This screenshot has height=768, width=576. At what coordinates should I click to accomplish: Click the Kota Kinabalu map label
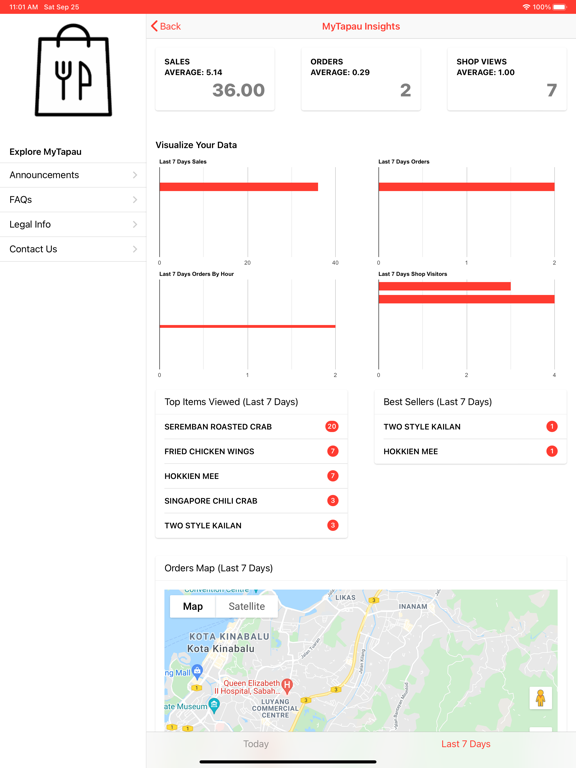[221, 648]
